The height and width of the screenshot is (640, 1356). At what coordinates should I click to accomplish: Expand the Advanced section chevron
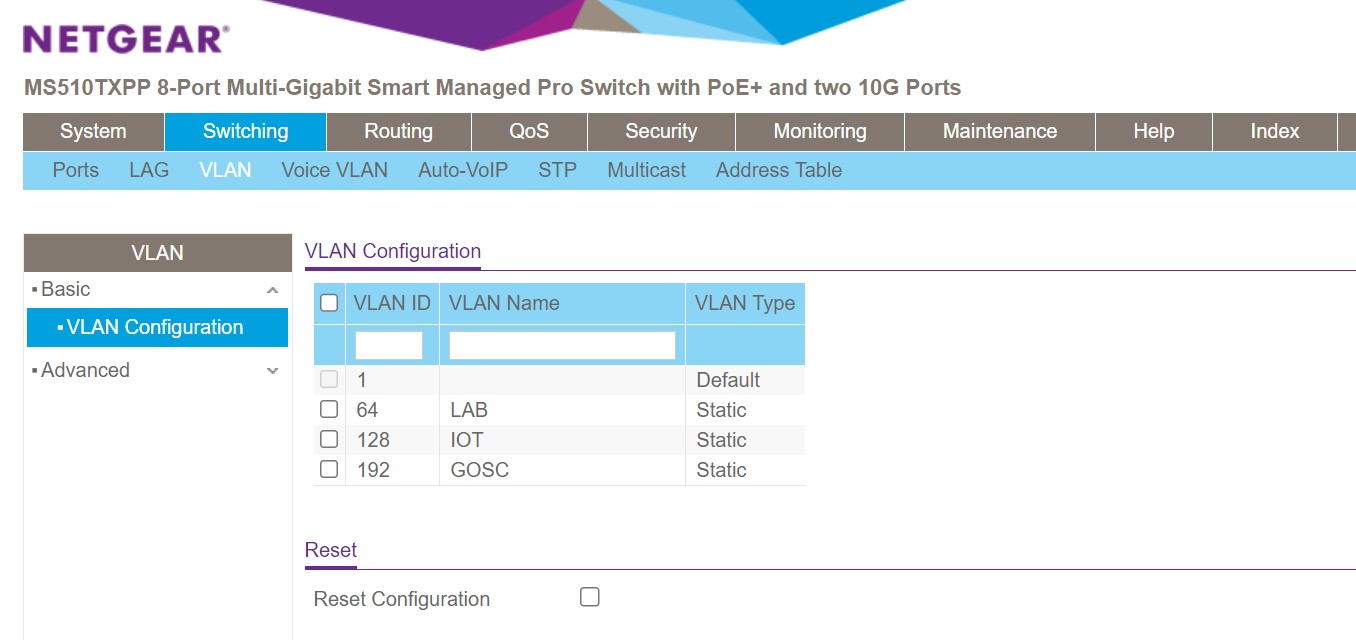(273, 371)
